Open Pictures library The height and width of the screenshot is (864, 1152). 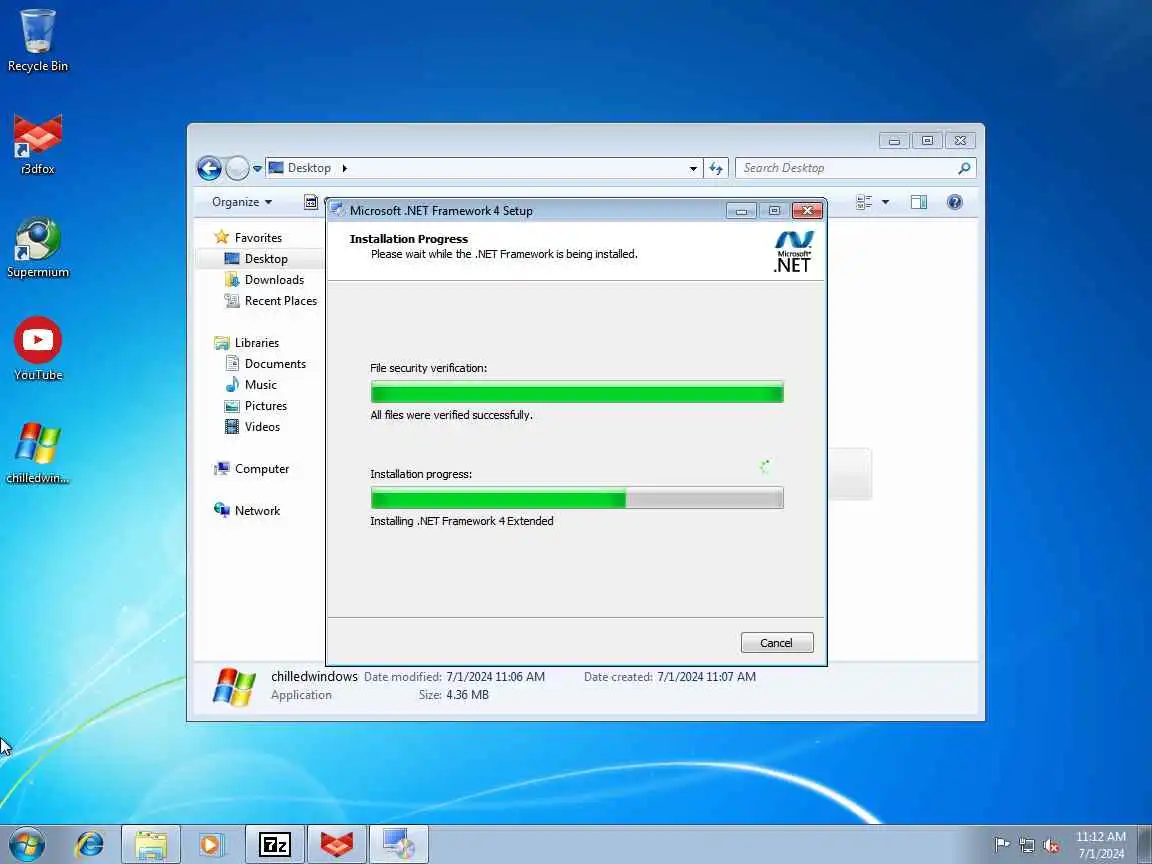256,406
